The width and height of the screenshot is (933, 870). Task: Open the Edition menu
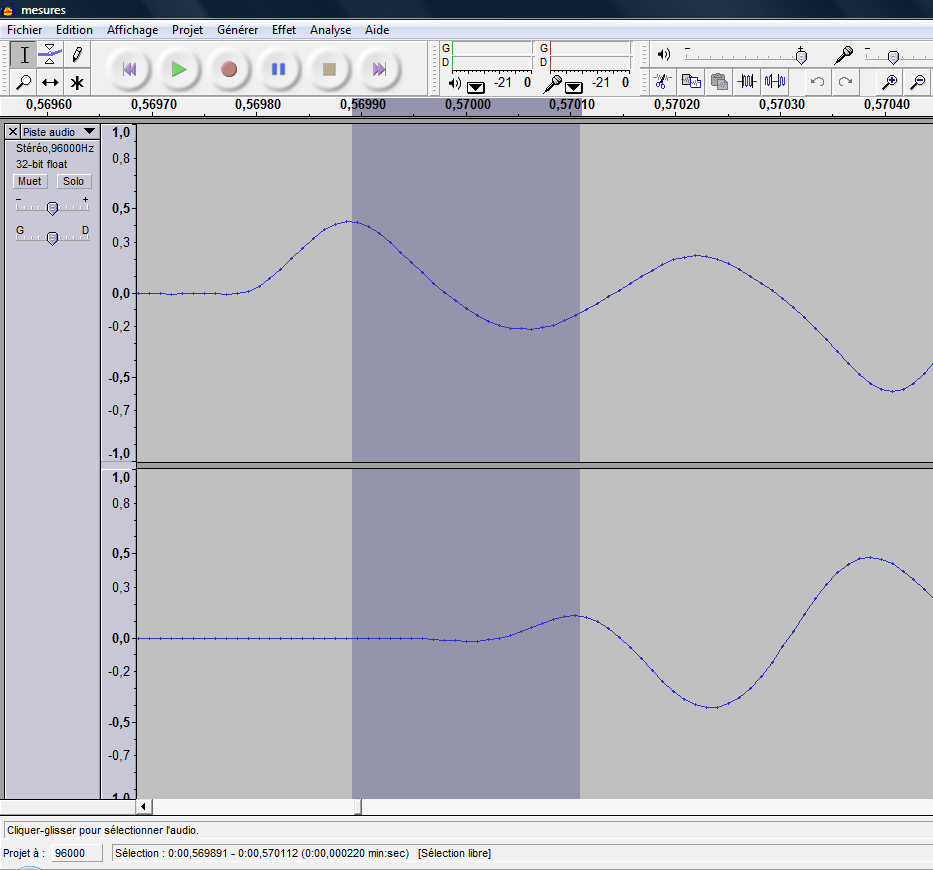pos(74,30)
